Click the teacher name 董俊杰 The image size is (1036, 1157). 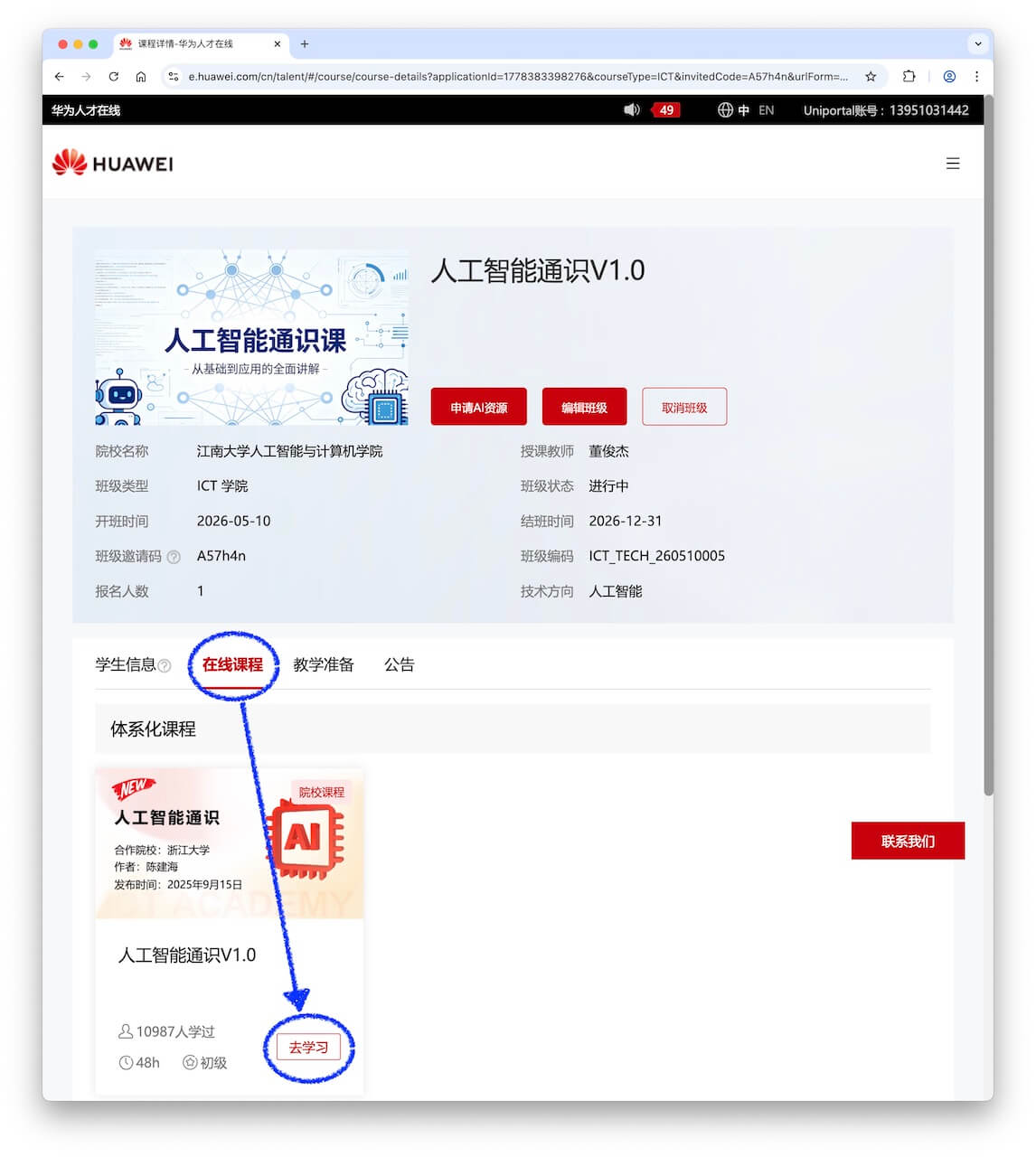608,451
